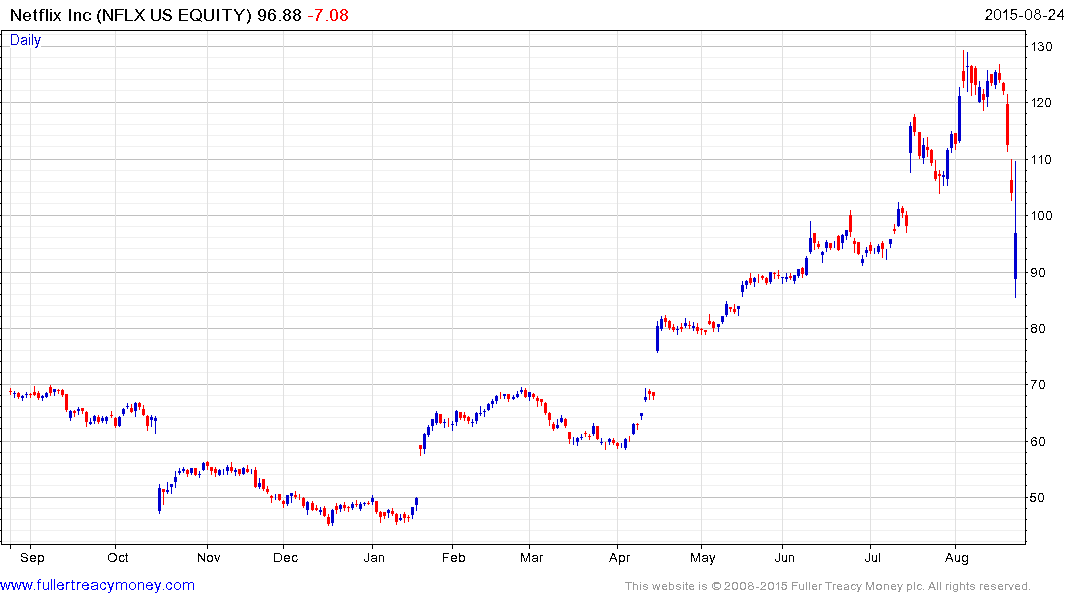The image size is (1075, 600).
Task: Click the 2015-08-24 date label
Action: [1024, 15]
